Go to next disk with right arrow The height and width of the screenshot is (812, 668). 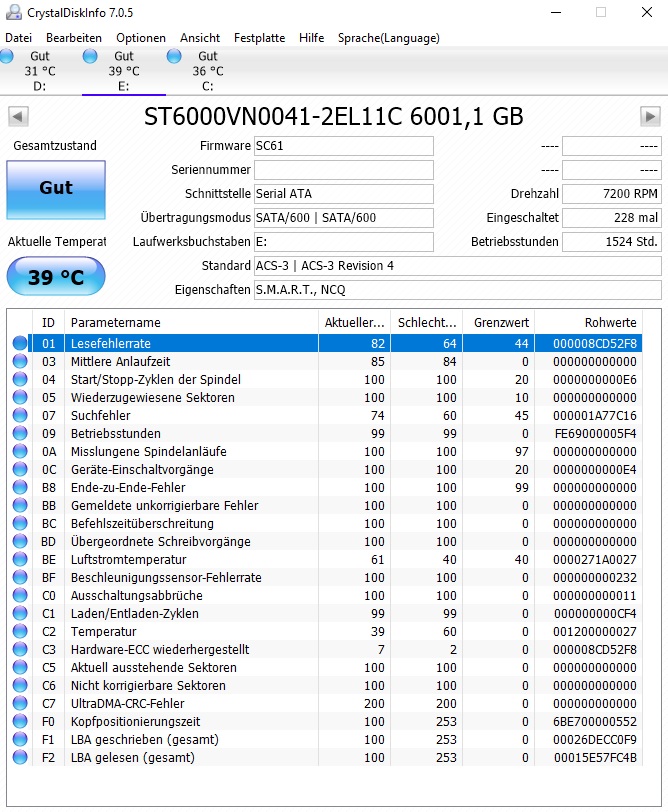(x=650, y=117)
